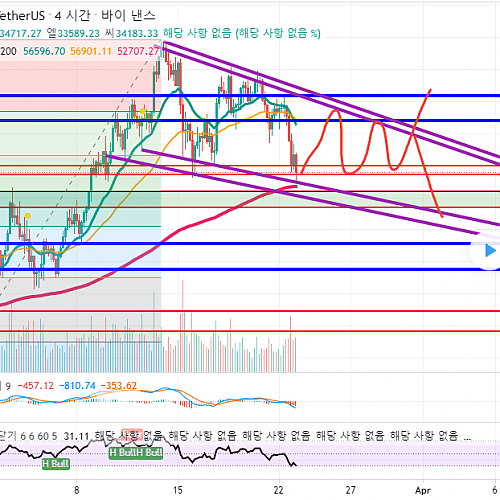Click the 바이 낸스 exchange name

tap(128, 16)
